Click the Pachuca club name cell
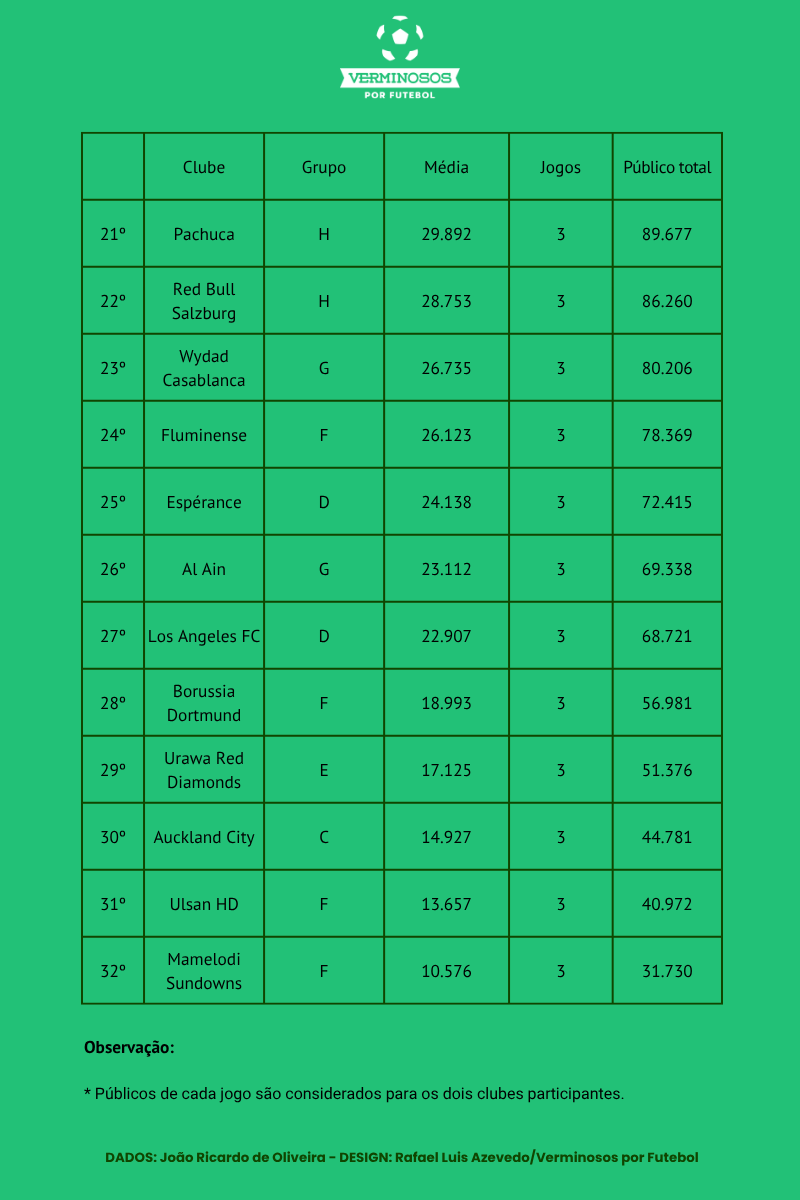This screenshot has width=800, height=1200. [204, 234]
